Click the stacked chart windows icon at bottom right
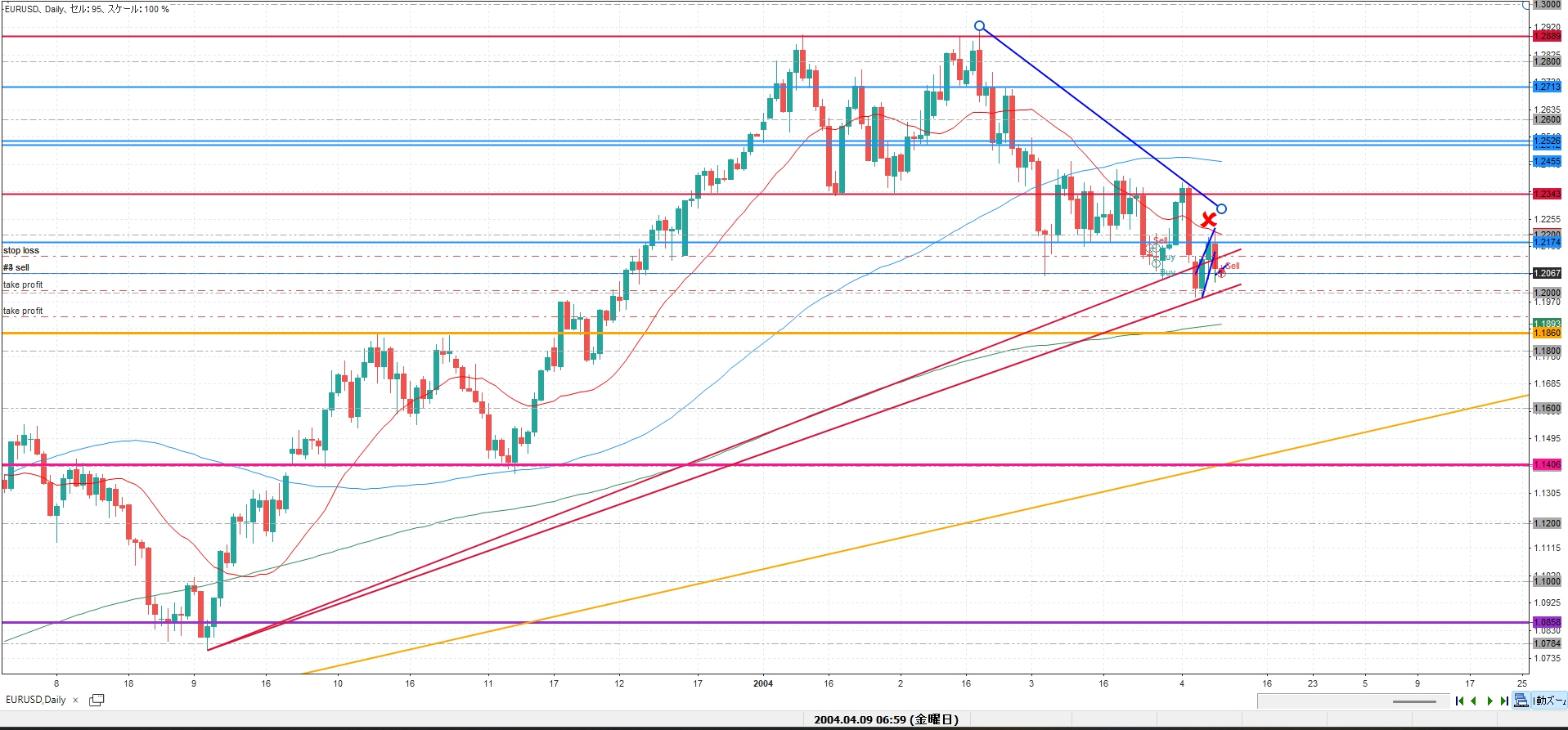1568x730 pixels. (x=1521, y=700)
